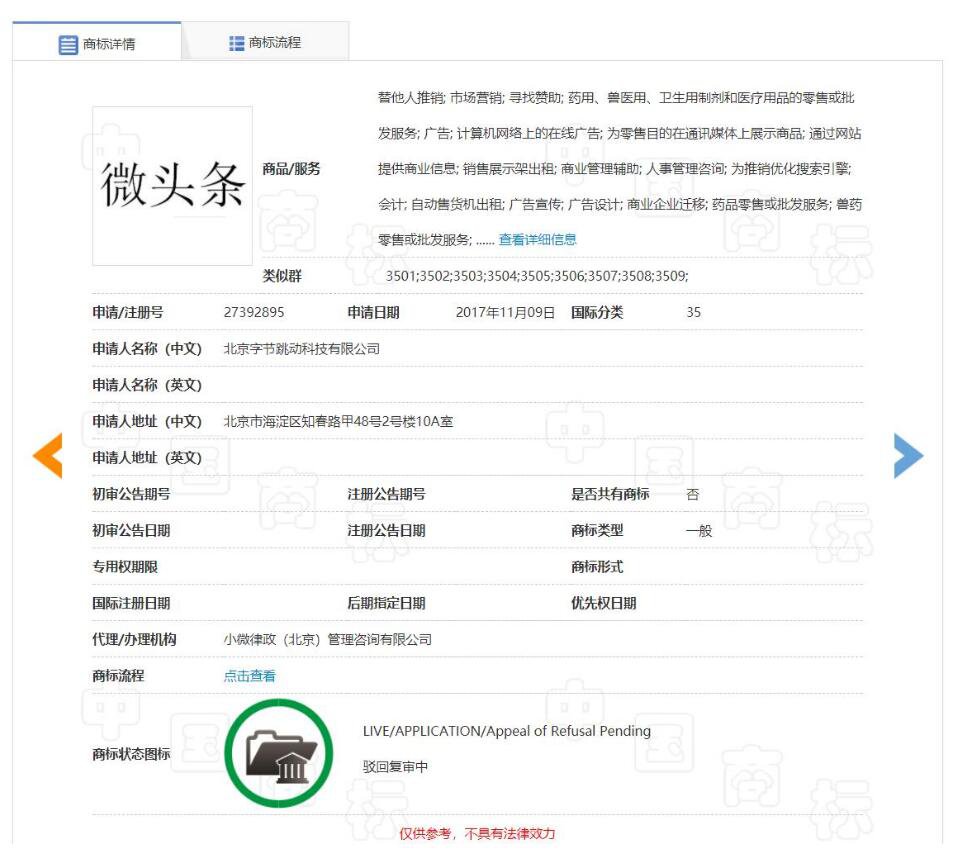954x857 pixels.
Task: Click the 微头条 trademark image
Action: coord(172,186)
